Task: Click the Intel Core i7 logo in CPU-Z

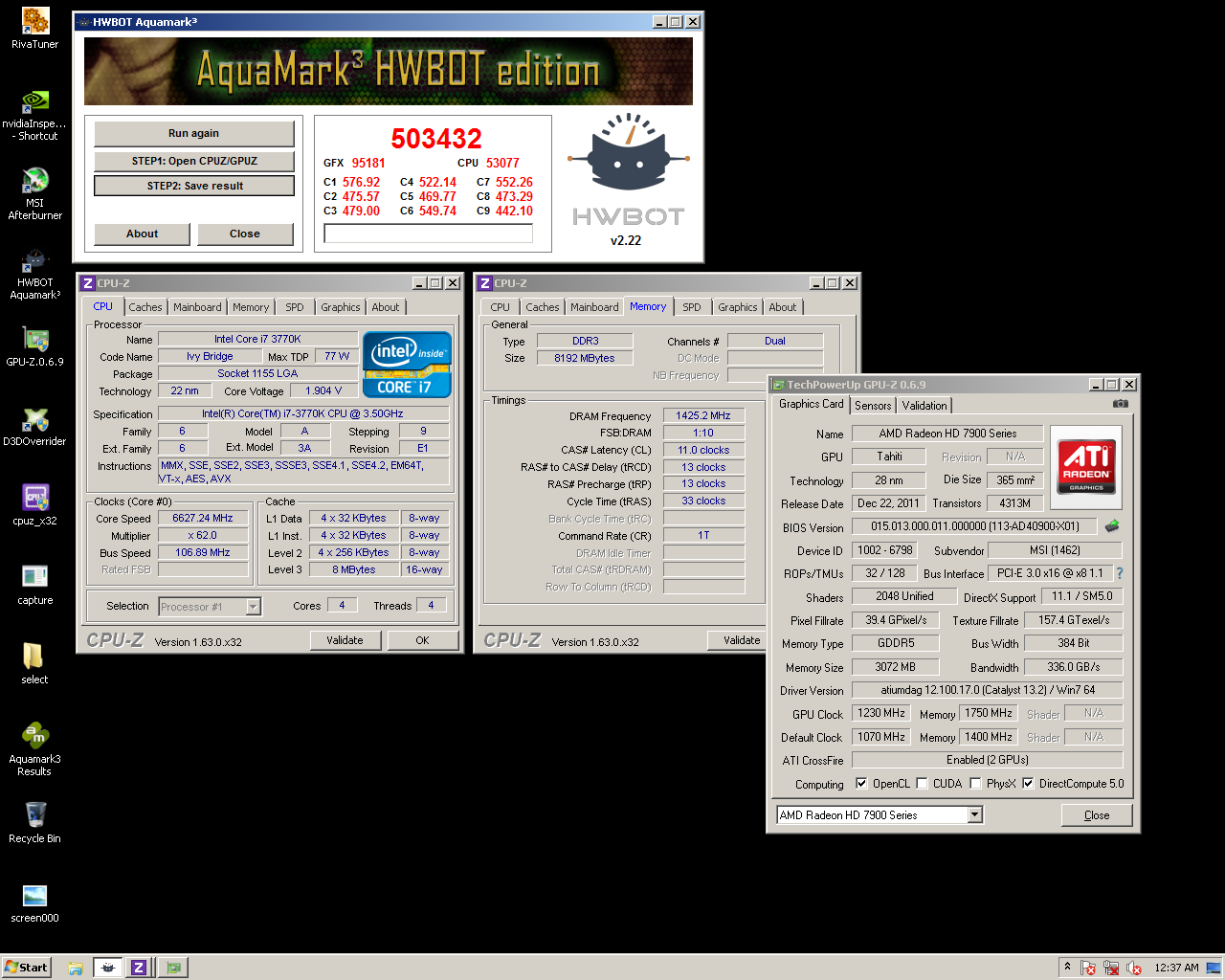Action: coord(407,365)
